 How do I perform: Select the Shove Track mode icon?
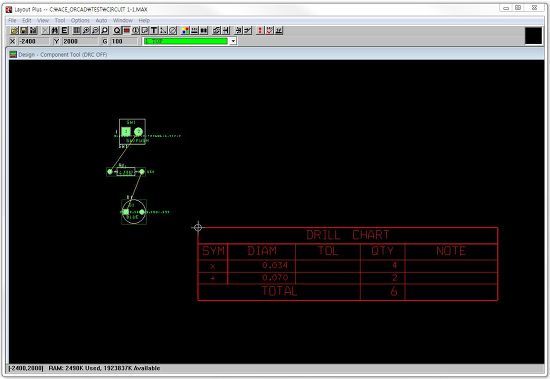click(226, 31)
